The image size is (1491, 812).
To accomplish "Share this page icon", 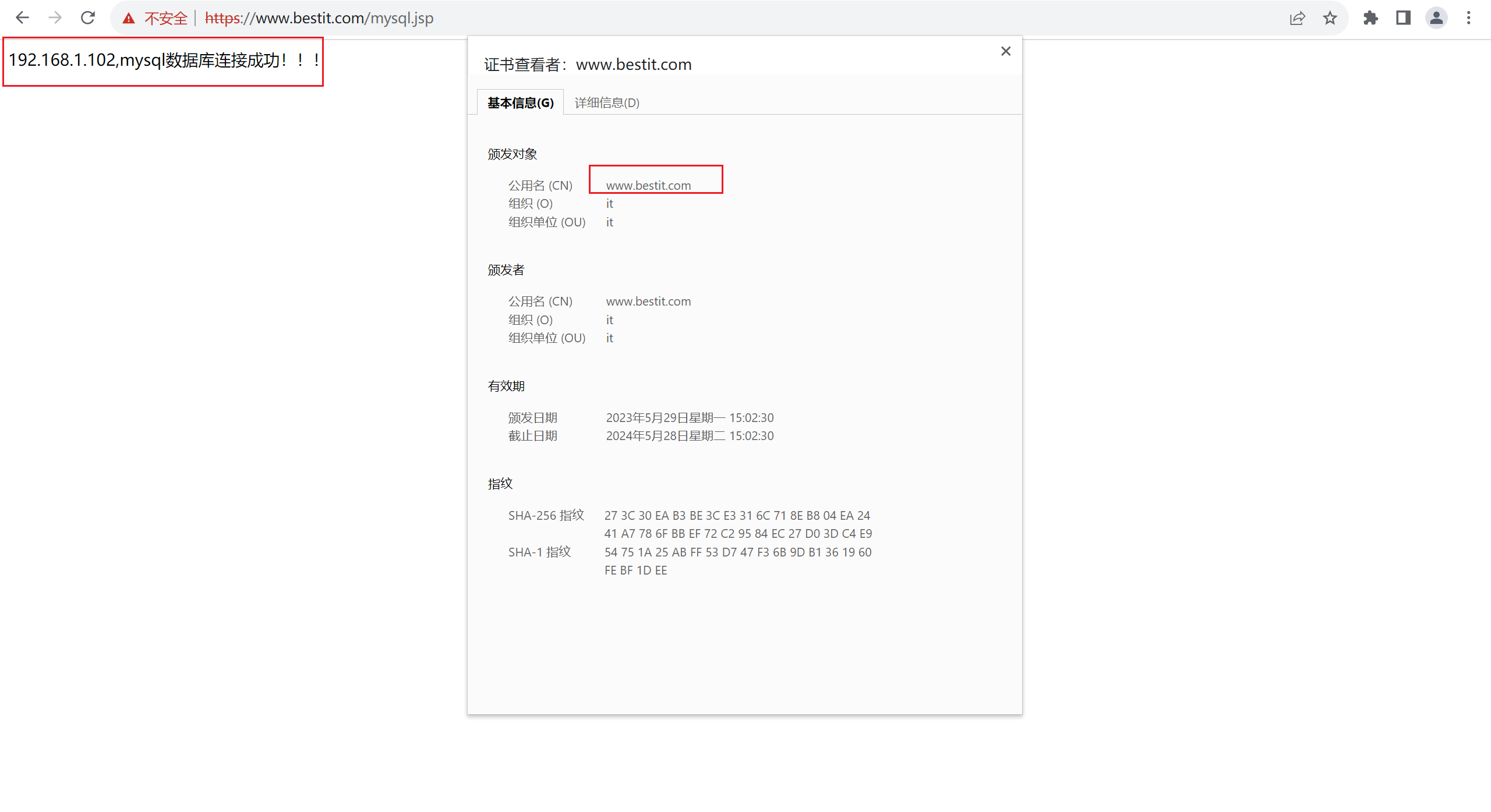I will pos(1297,18).
